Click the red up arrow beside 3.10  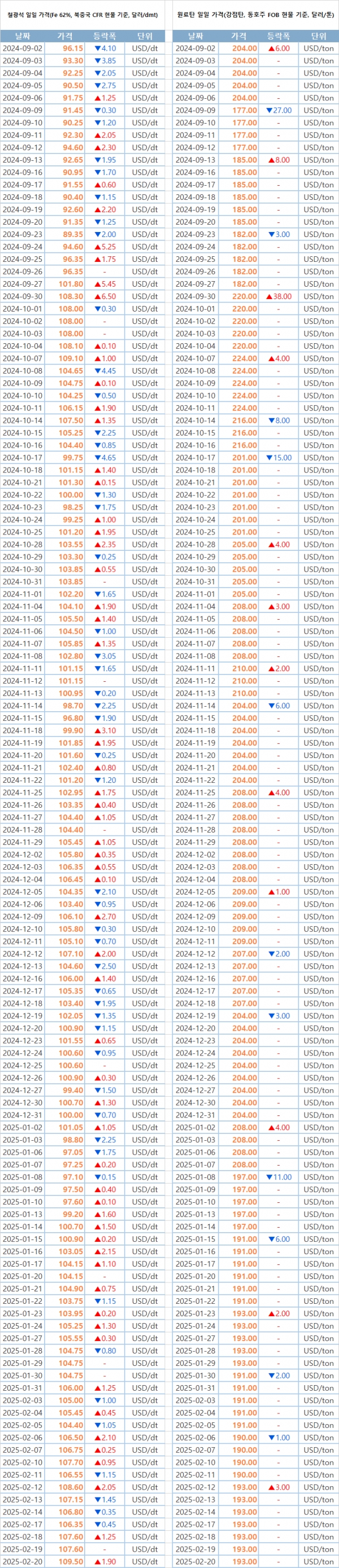tap(97, 730)
